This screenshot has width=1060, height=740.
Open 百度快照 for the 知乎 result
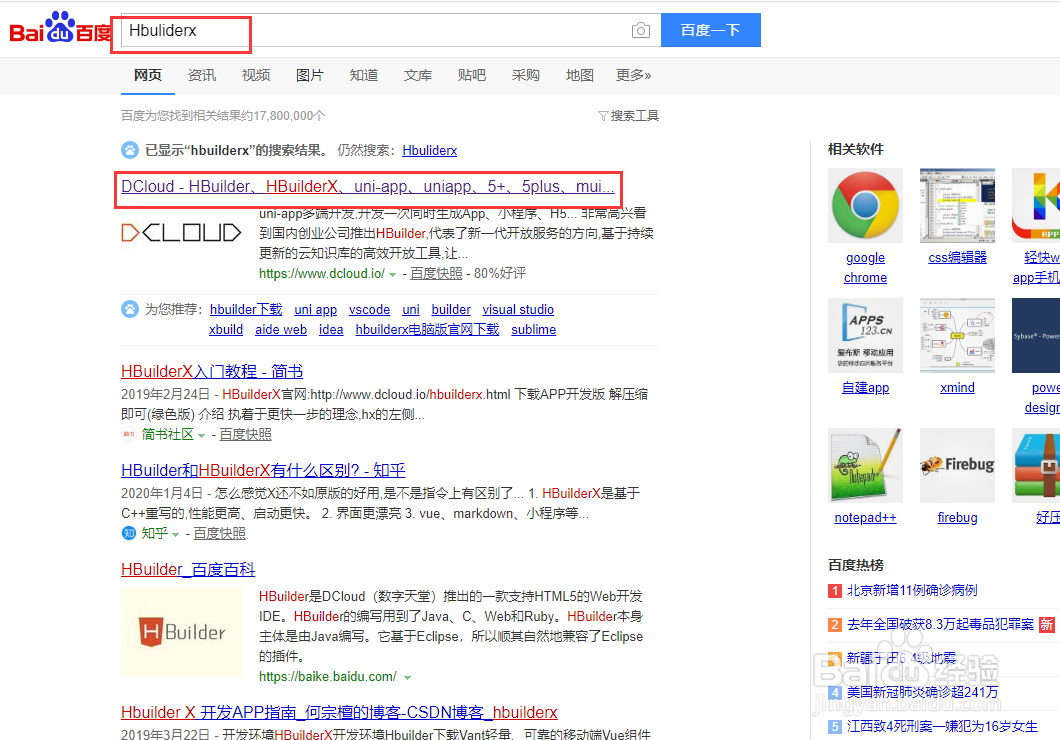click(220, 533)
